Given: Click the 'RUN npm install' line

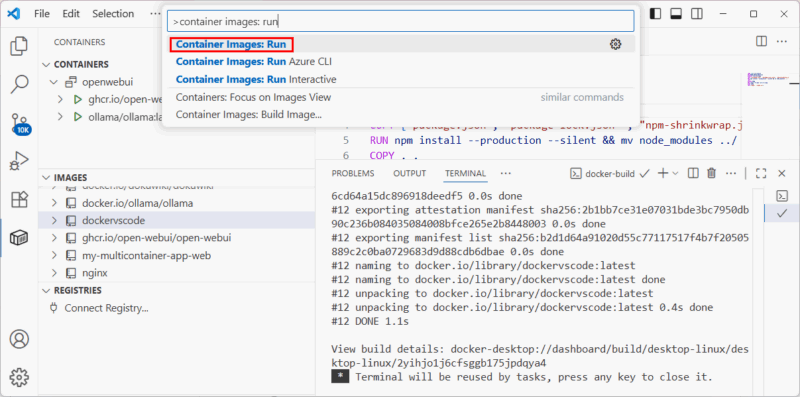Looking at the screenshot, I should pos(554,140).
